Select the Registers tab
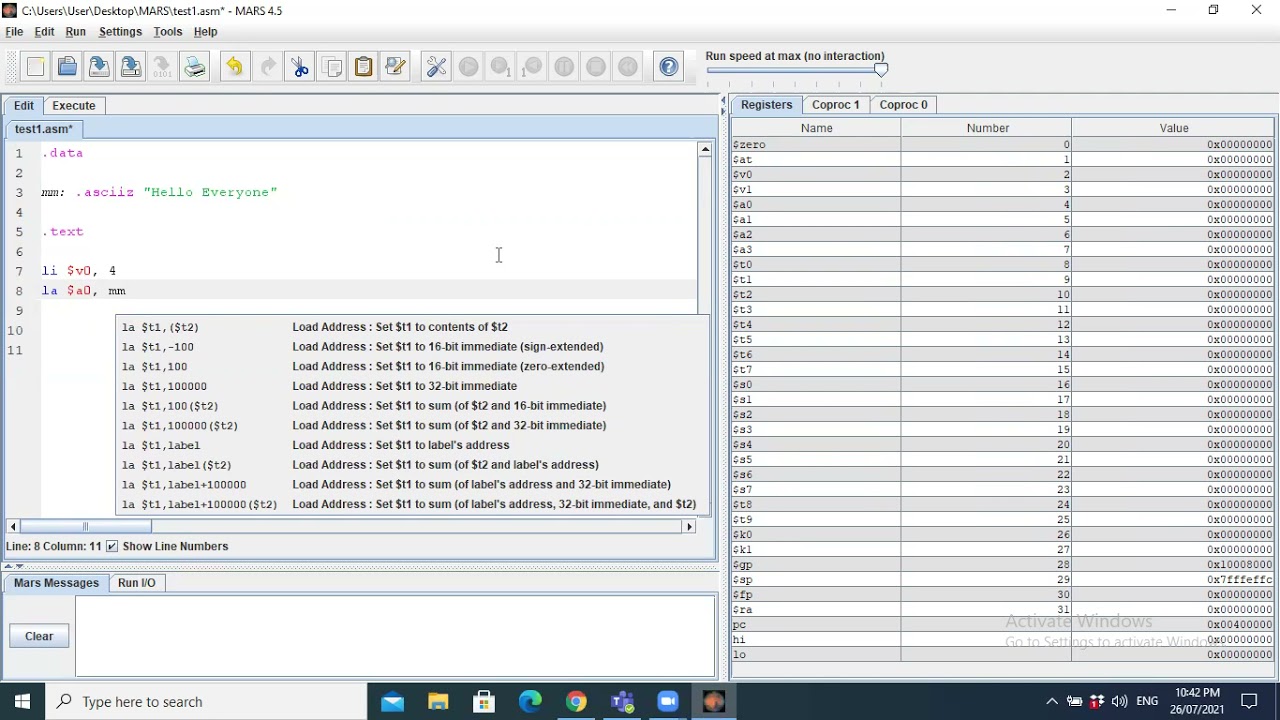1280x720 pixels. pyautogui.click(x=767, y=104)
